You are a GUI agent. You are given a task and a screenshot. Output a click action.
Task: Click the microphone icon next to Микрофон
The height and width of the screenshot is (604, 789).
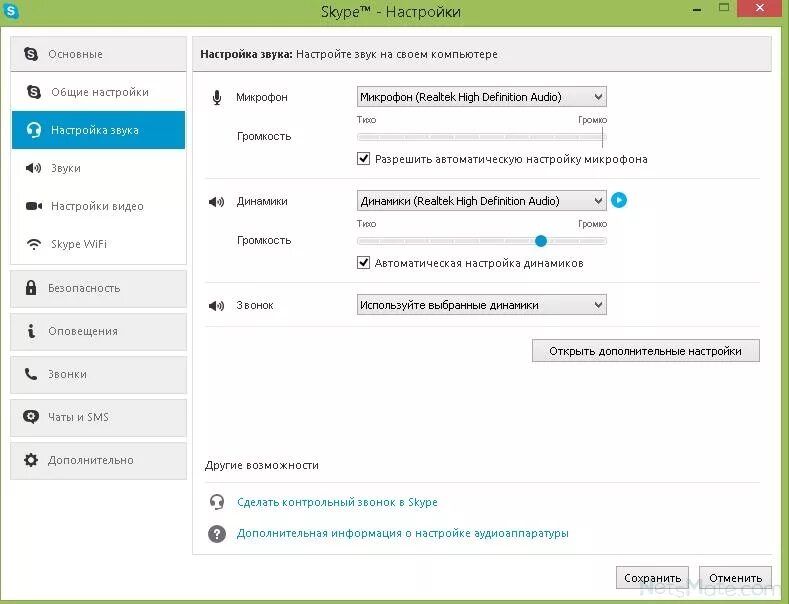coord(217,97)
